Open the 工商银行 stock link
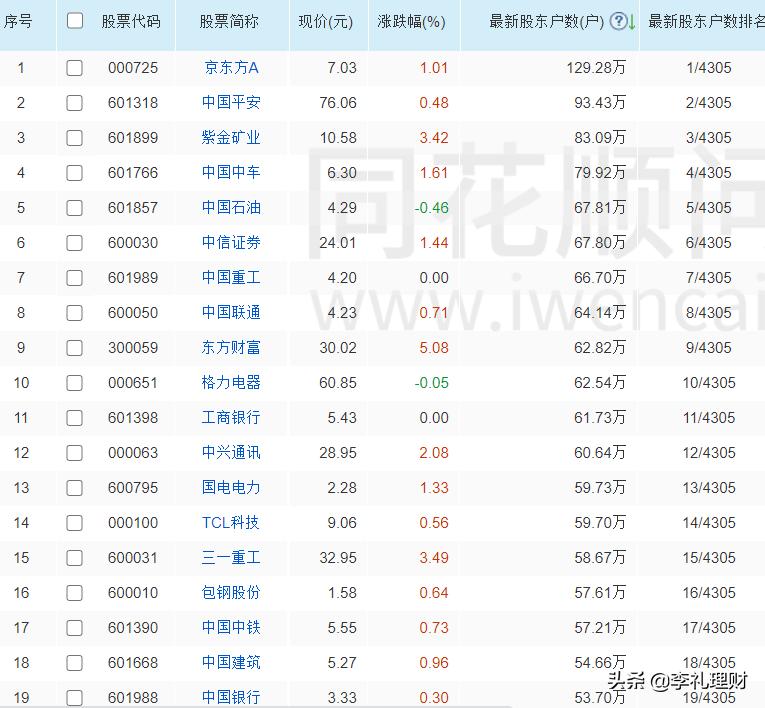This screenshot has height=708, width=765. pyautogui.click(x=231, y=418)
